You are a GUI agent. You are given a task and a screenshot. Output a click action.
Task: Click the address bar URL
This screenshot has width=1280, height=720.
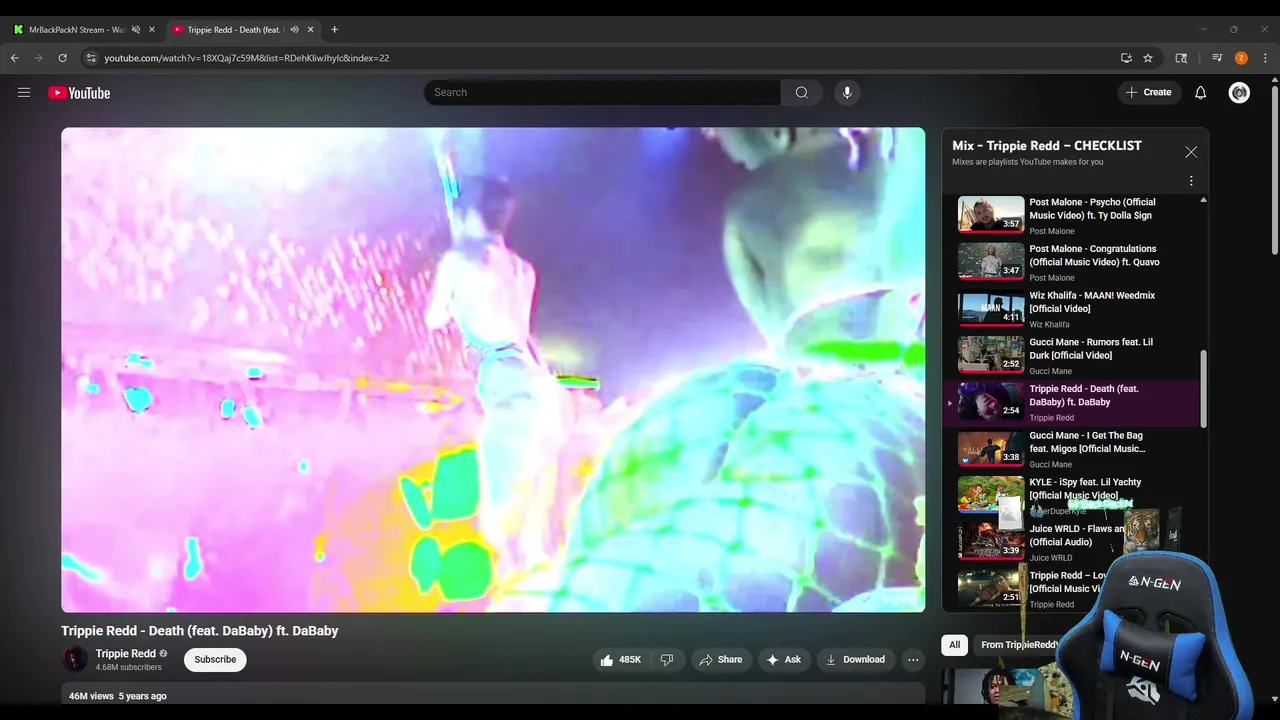click(247, 58)
